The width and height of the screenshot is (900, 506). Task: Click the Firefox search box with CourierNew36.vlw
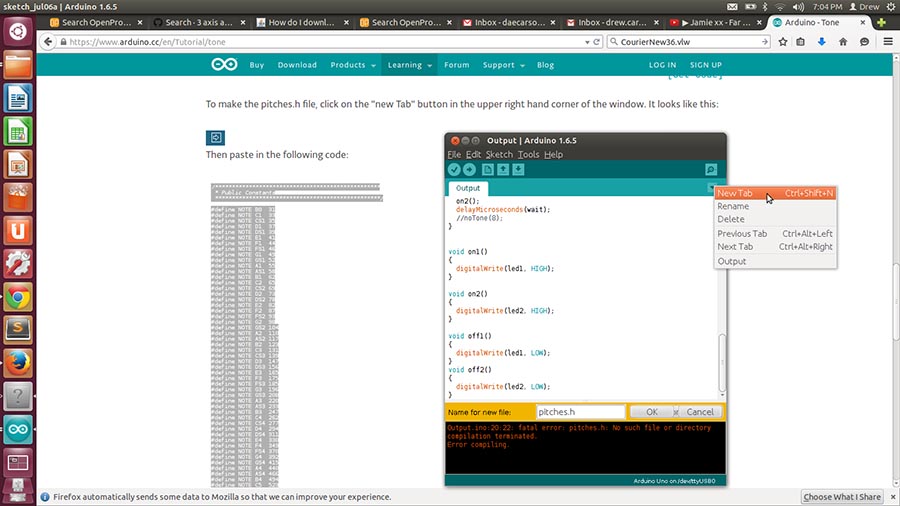click(x=688, y=42)
